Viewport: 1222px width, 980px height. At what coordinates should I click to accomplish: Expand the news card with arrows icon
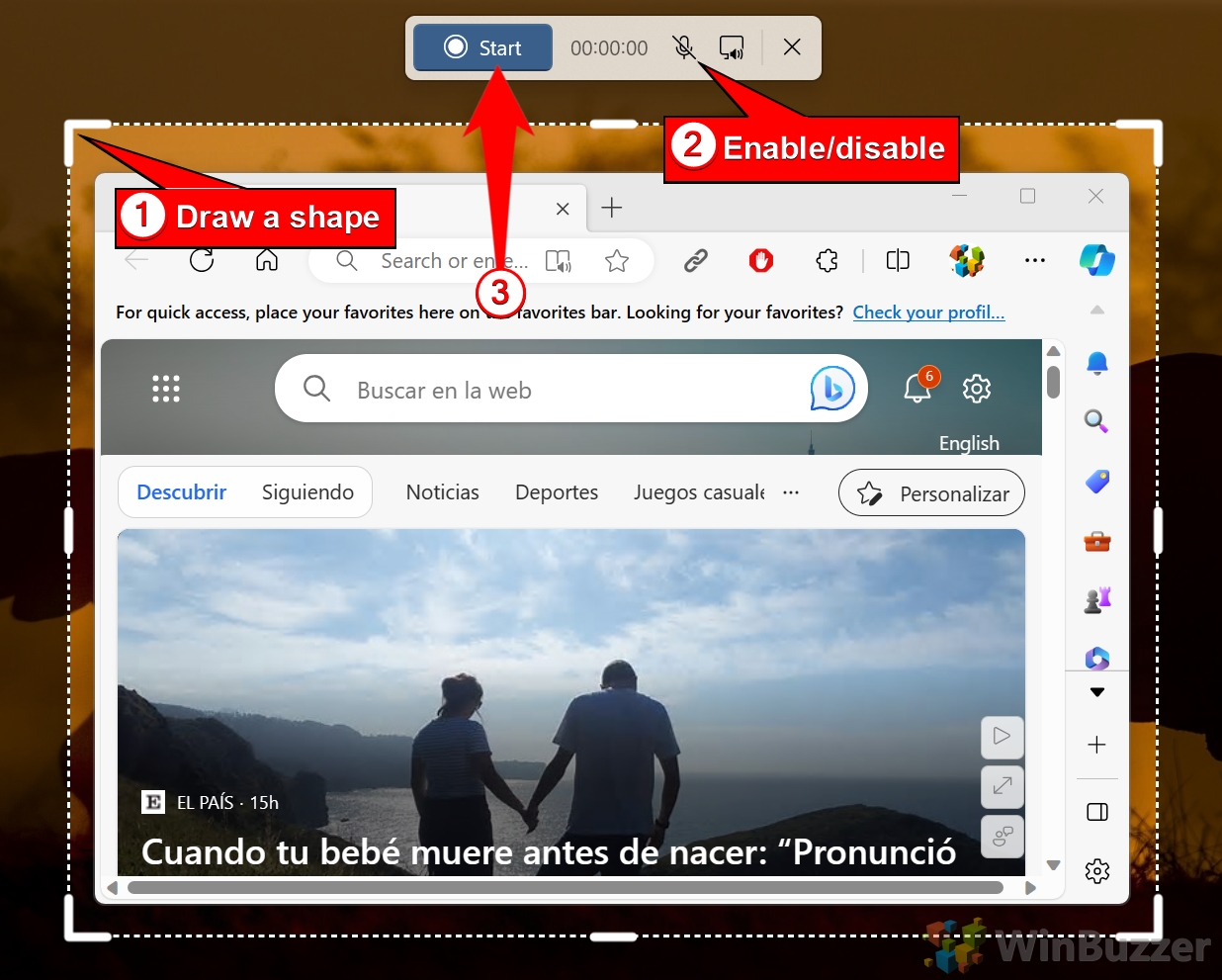1002,786
